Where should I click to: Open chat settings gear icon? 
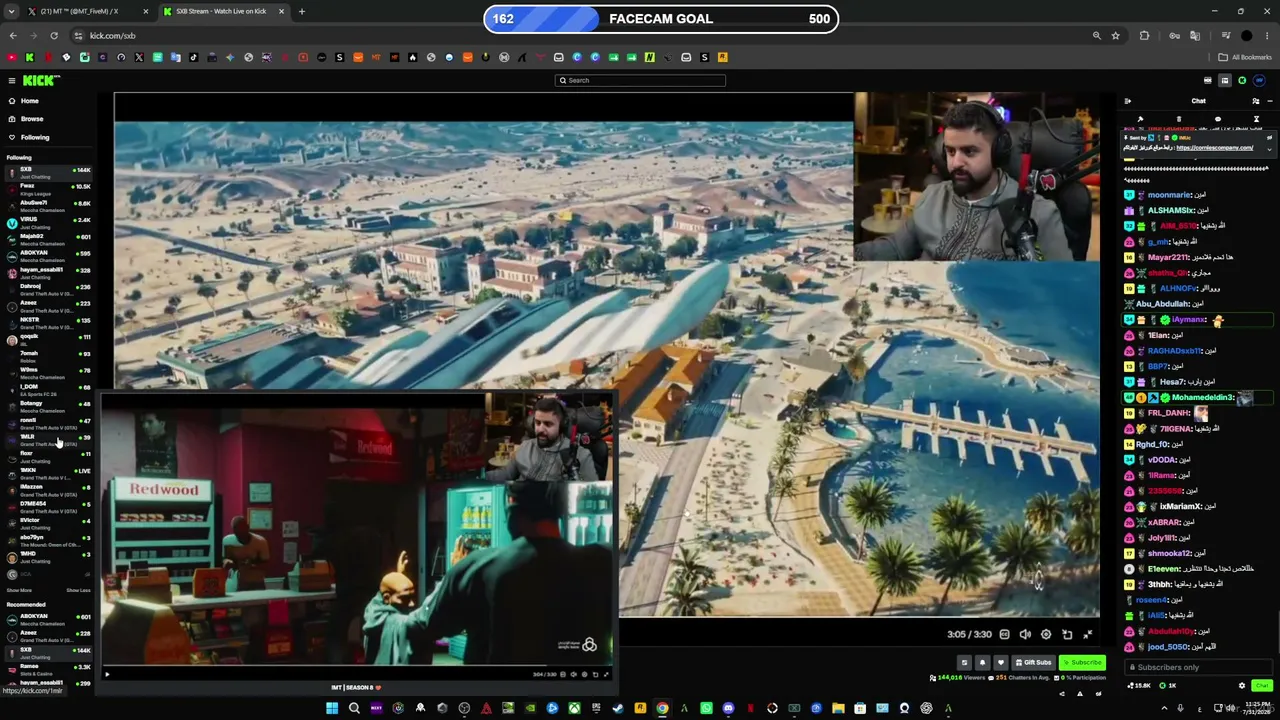1242,686
